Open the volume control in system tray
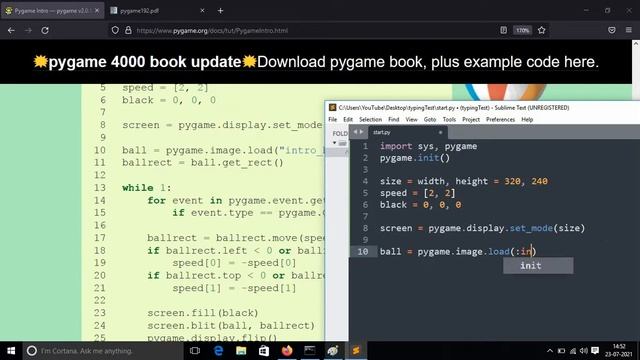The height and width of the screenshot is (360, 640). (584, 351)
